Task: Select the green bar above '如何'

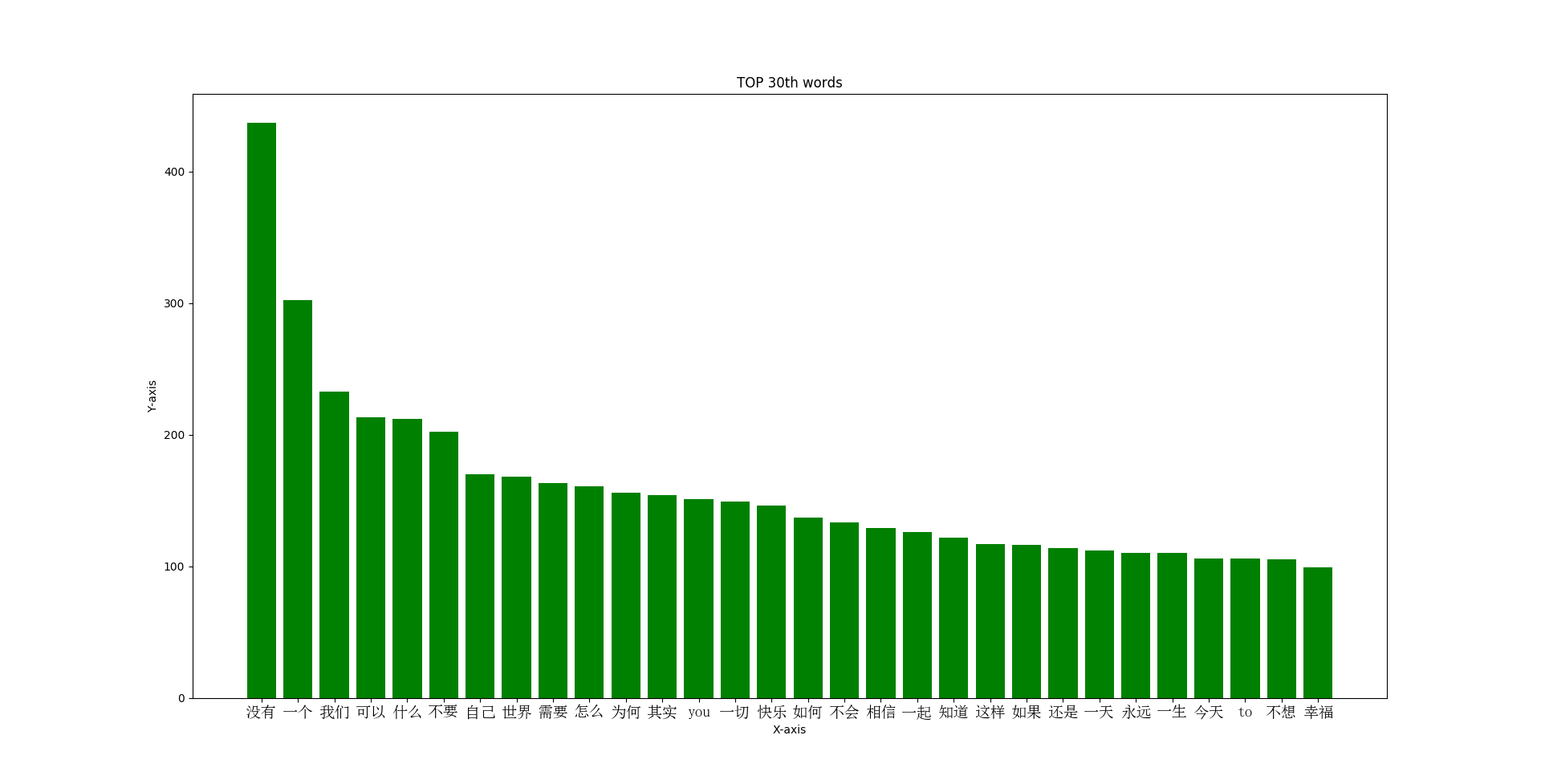Action: point(808,607)
